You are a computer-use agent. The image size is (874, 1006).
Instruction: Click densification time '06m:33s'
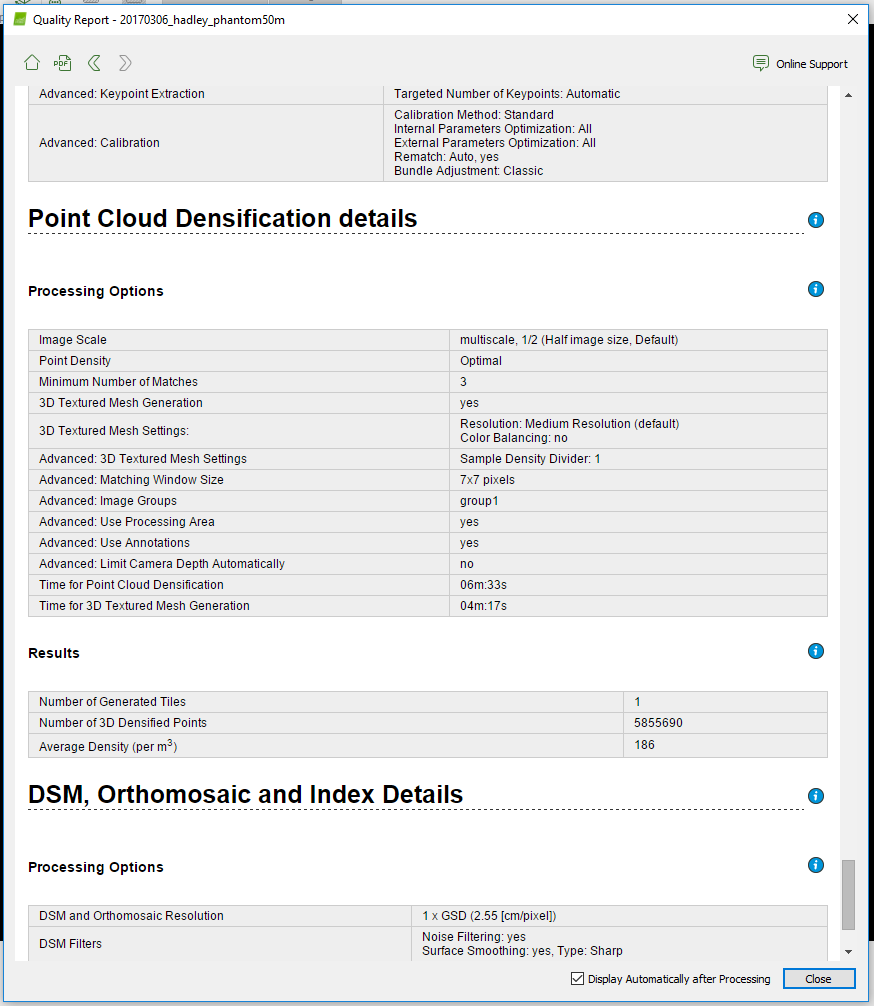coord(483,584)
